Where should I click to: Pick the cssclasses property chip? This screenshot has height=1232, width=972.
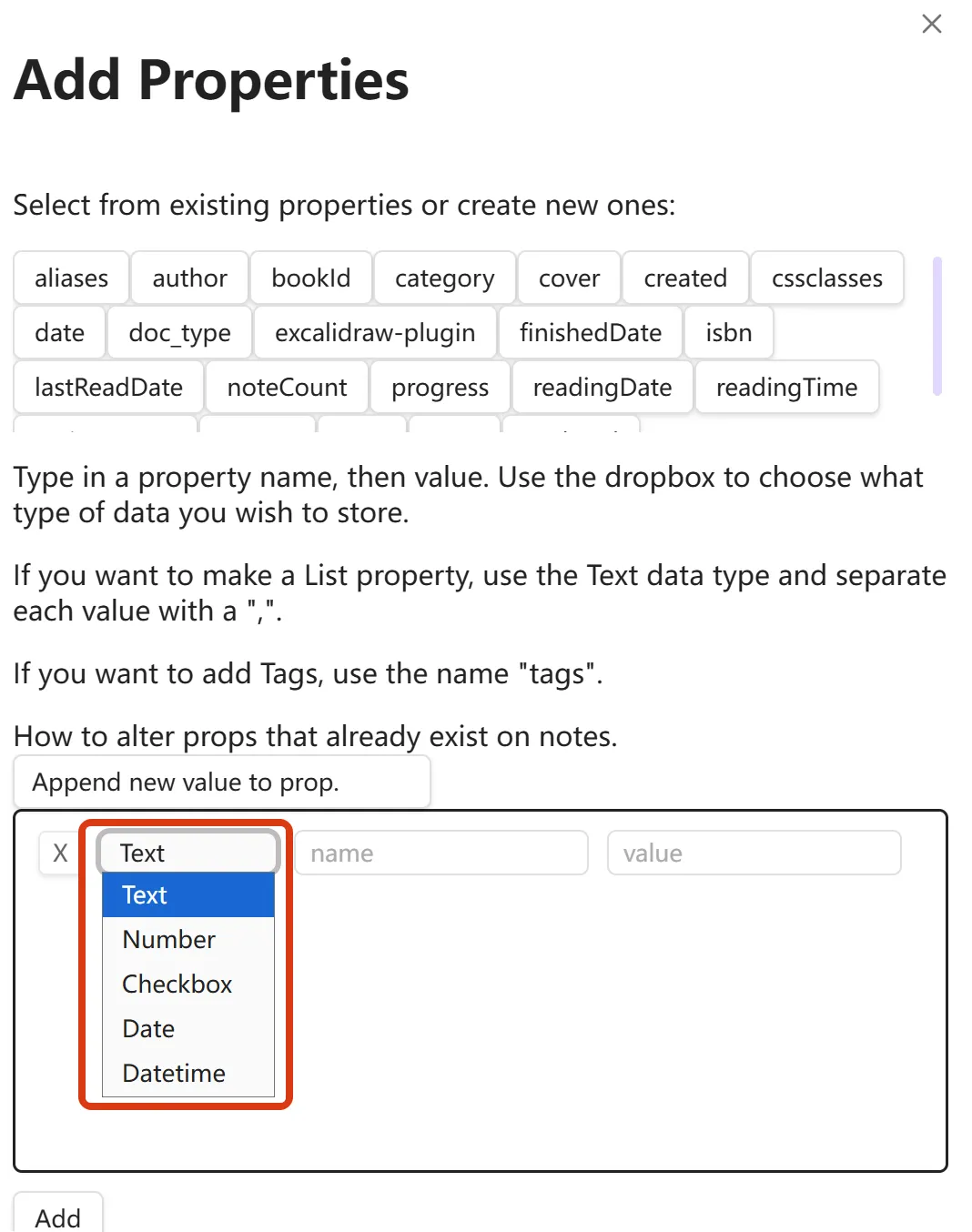826,278
